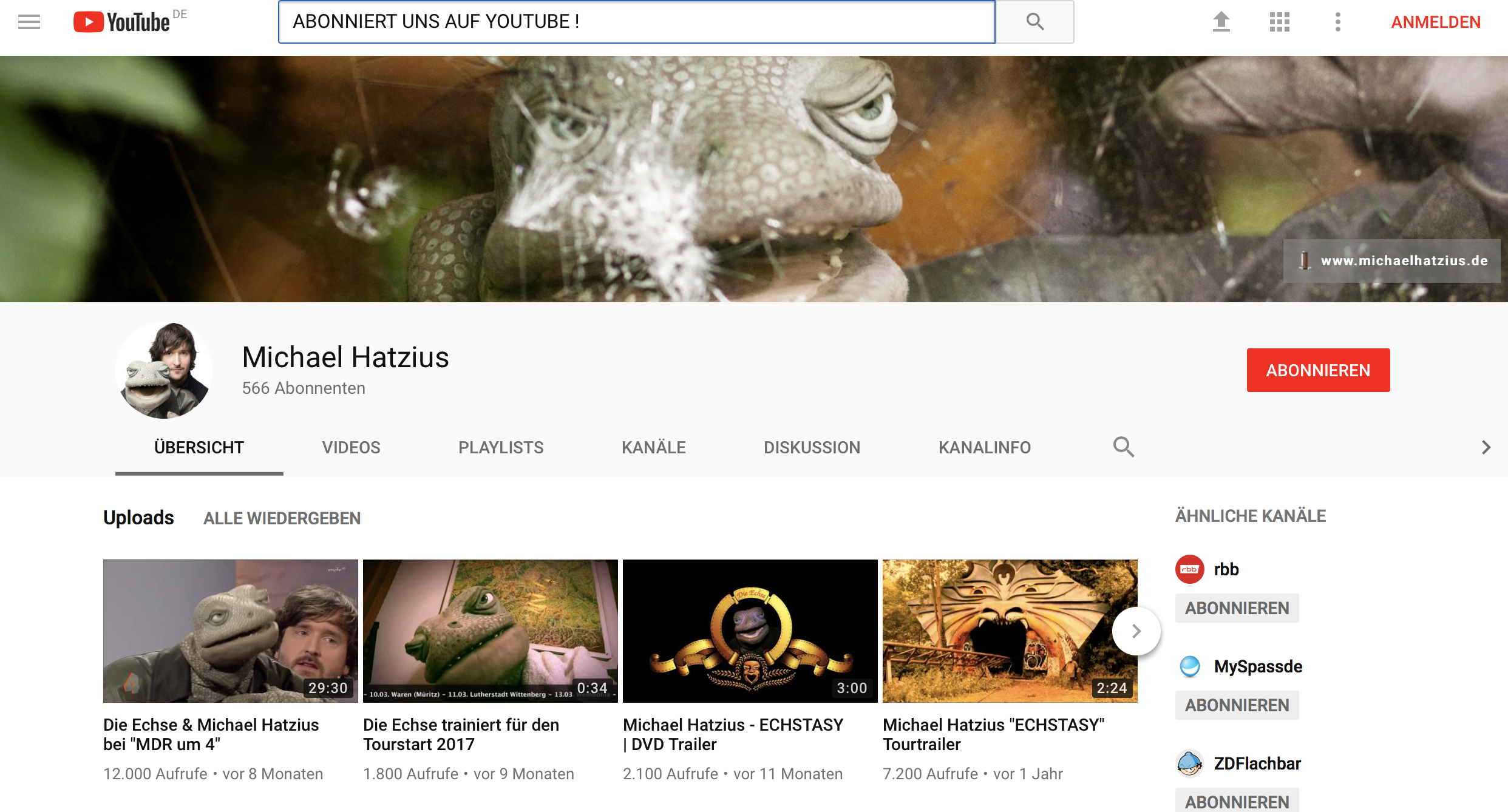Switch to the KANÄLE tab
Viewport: 1508px width, 812px height.
point(653,447)
